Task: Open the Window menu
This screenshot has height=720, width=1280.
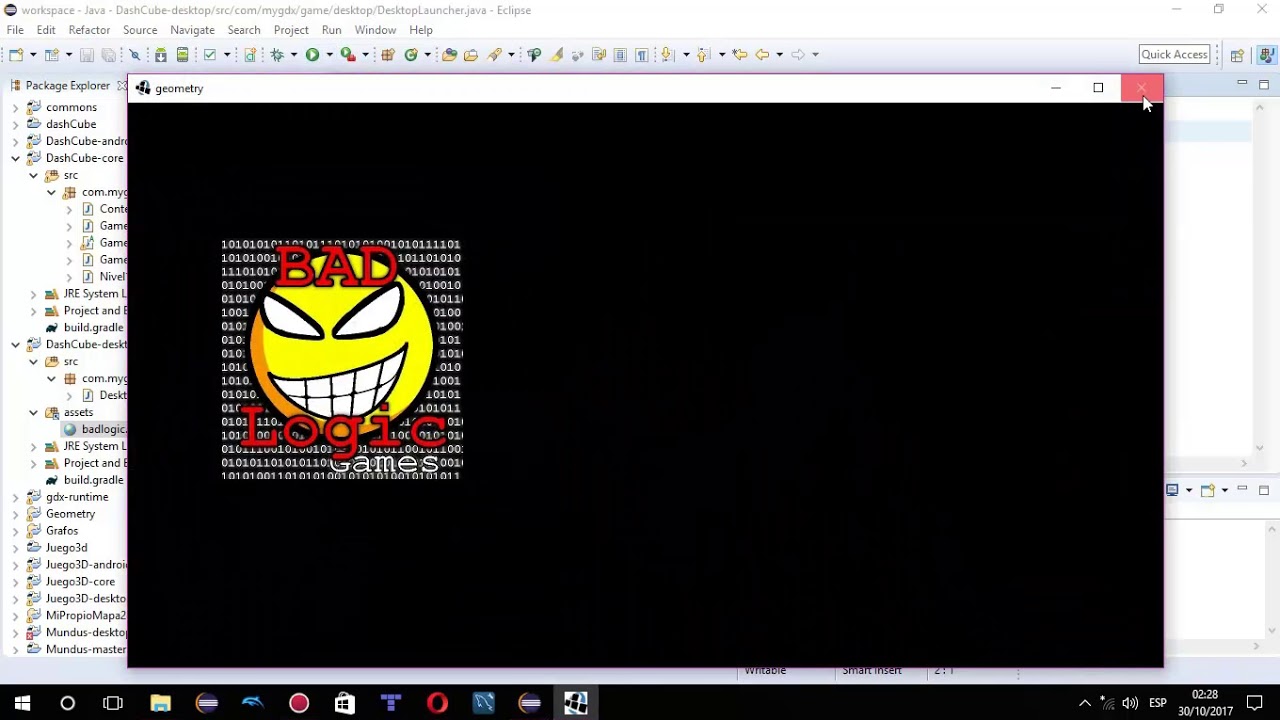Action: (x=375, y=30)
